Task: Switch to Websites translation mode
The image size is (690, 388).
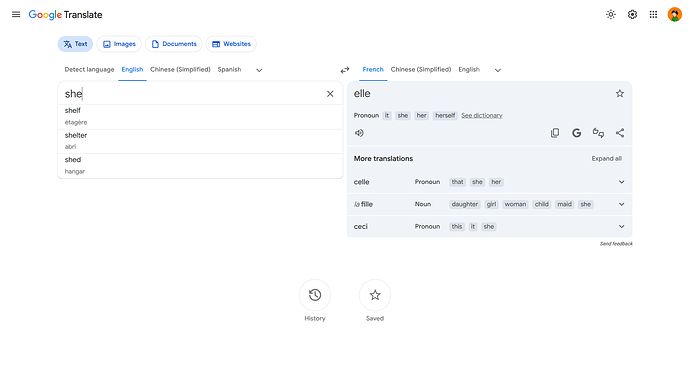Action: click(x=231, y=44)
